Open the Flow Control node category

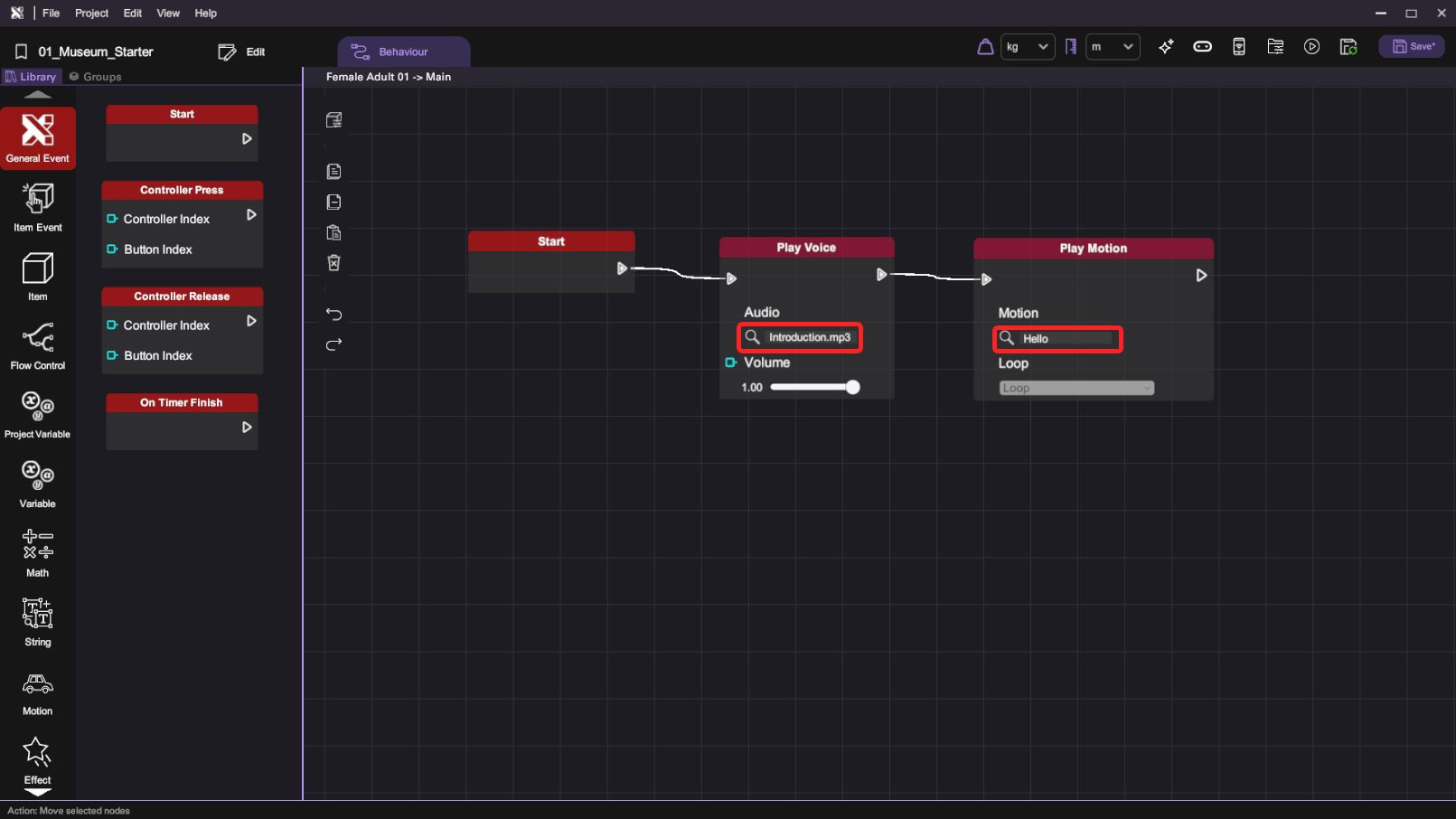click(37, 346)
